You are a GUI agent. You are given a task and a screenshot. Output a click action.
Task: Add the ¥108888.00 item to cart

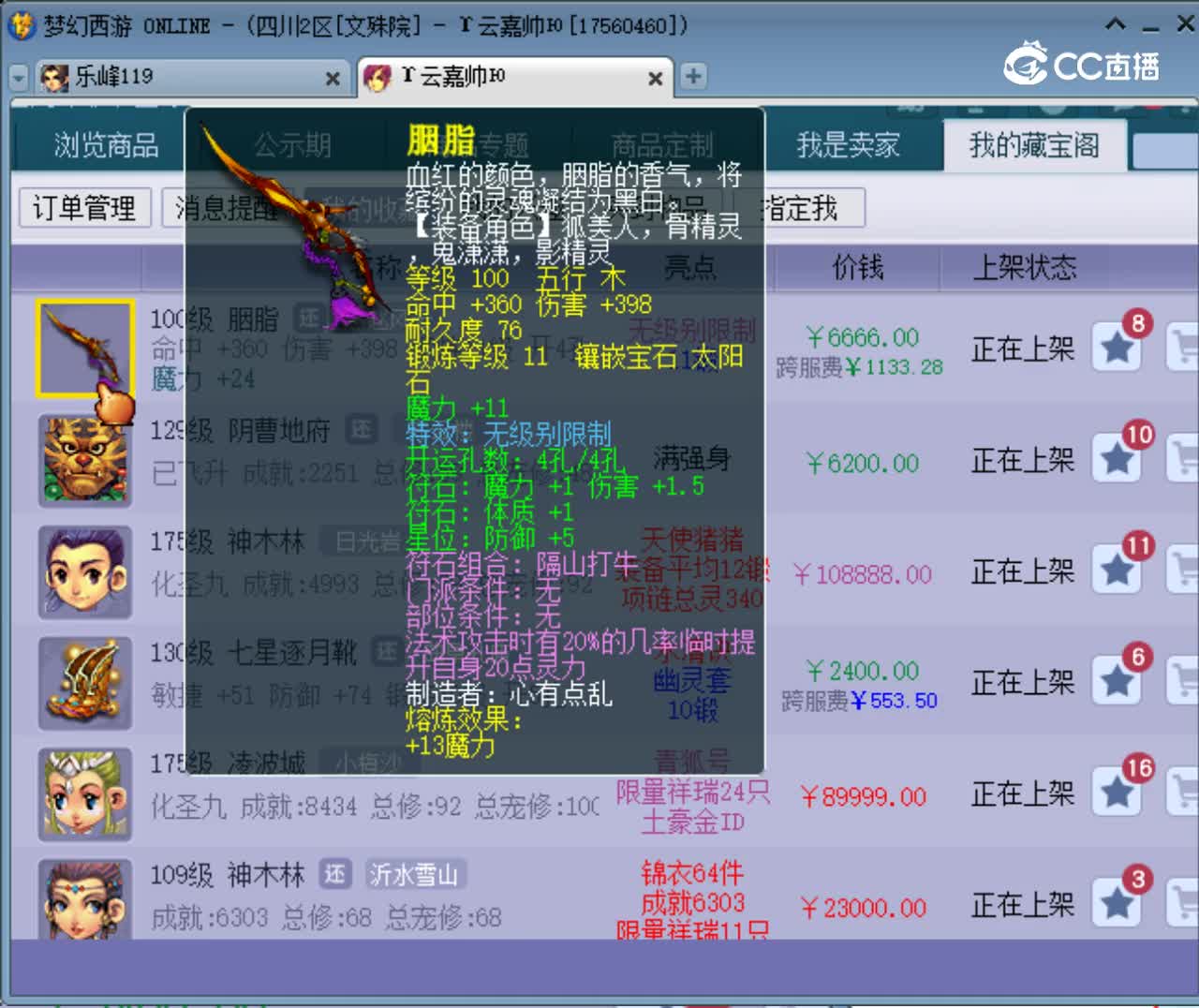click(1183, 571)
